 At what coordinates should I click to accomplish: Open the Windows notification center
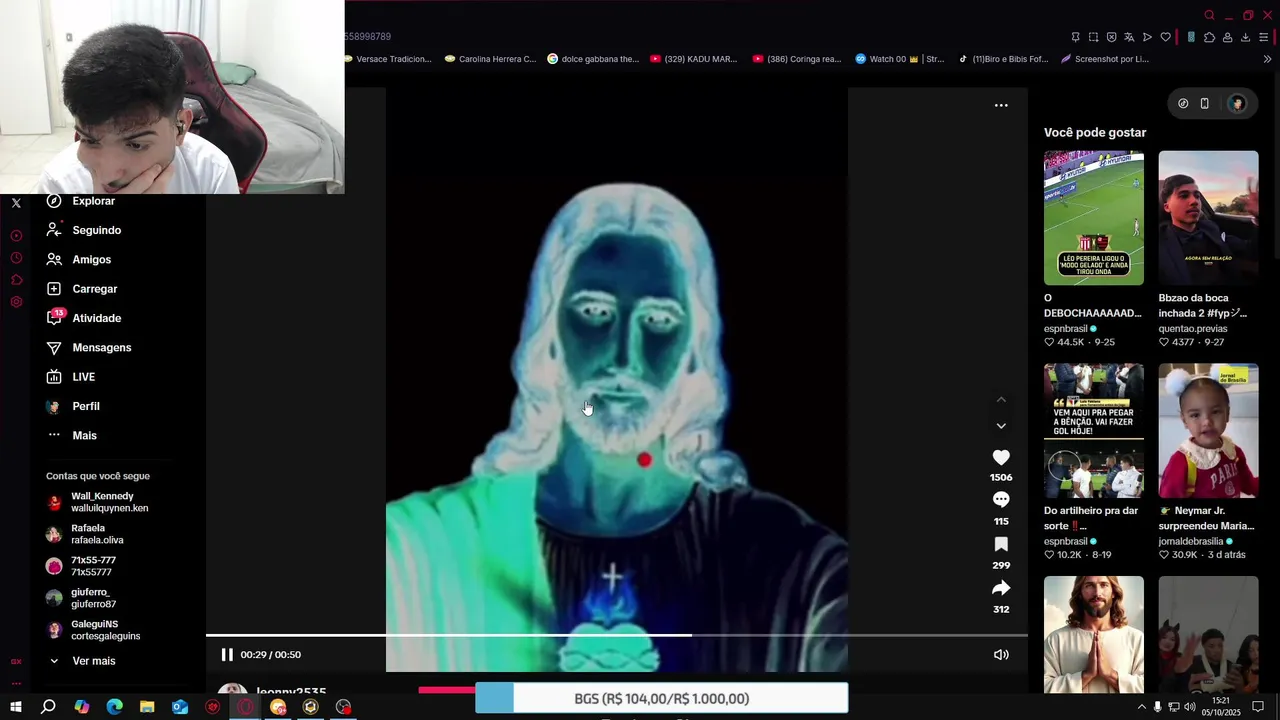tap(1259, 707)
